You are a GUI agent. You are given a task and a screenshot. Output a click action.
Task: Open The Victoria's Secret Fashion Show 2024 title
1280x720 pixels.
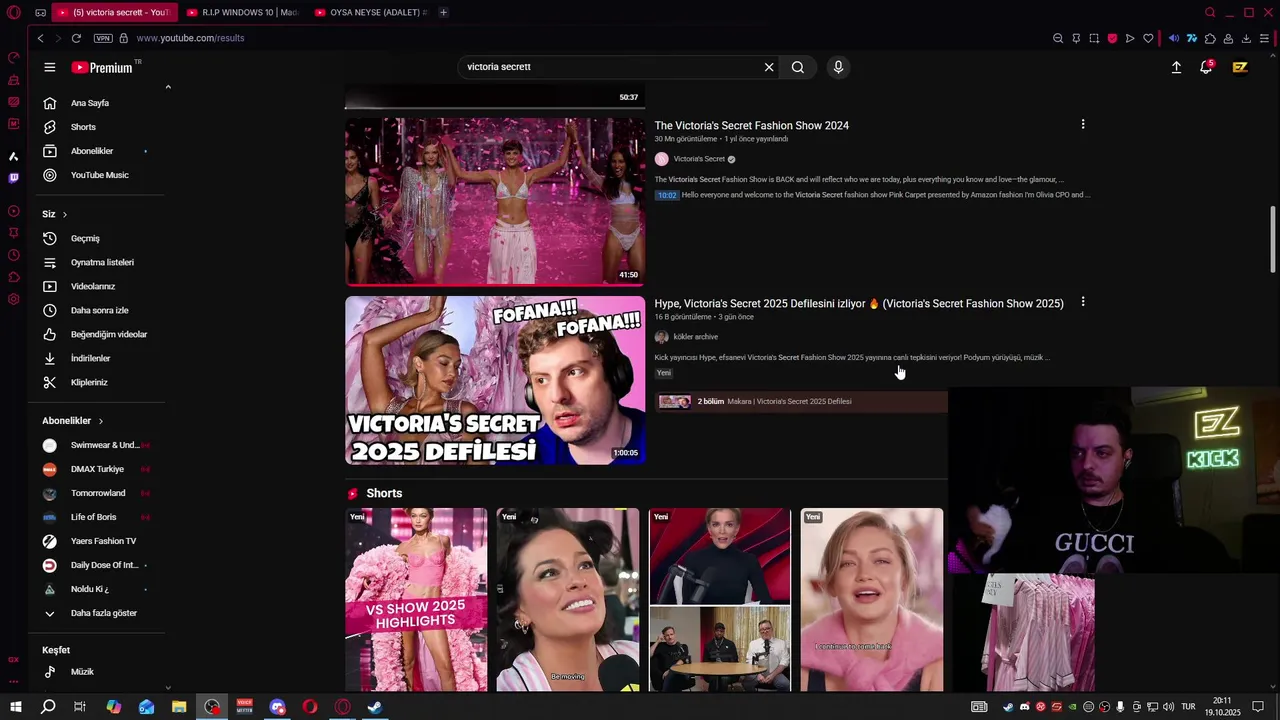tap(752, 125)
